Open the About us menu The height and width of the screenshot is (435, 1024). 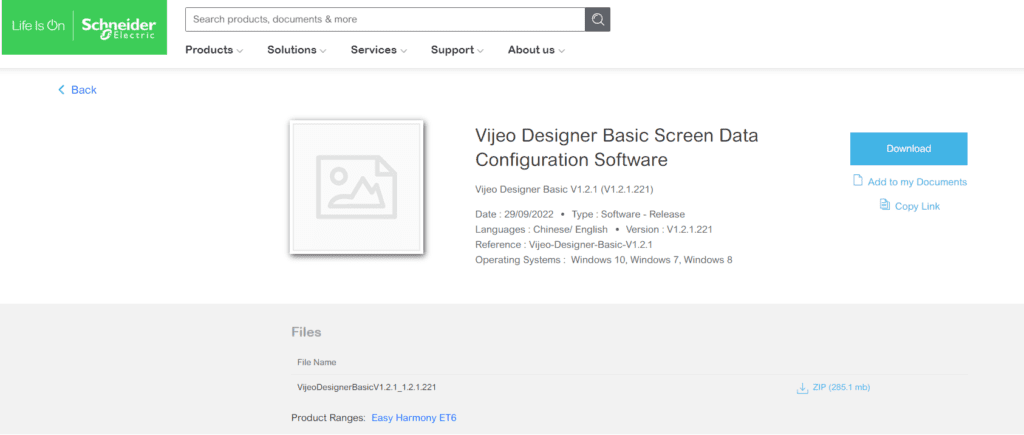pyautogui.click(x=536, y=50)
